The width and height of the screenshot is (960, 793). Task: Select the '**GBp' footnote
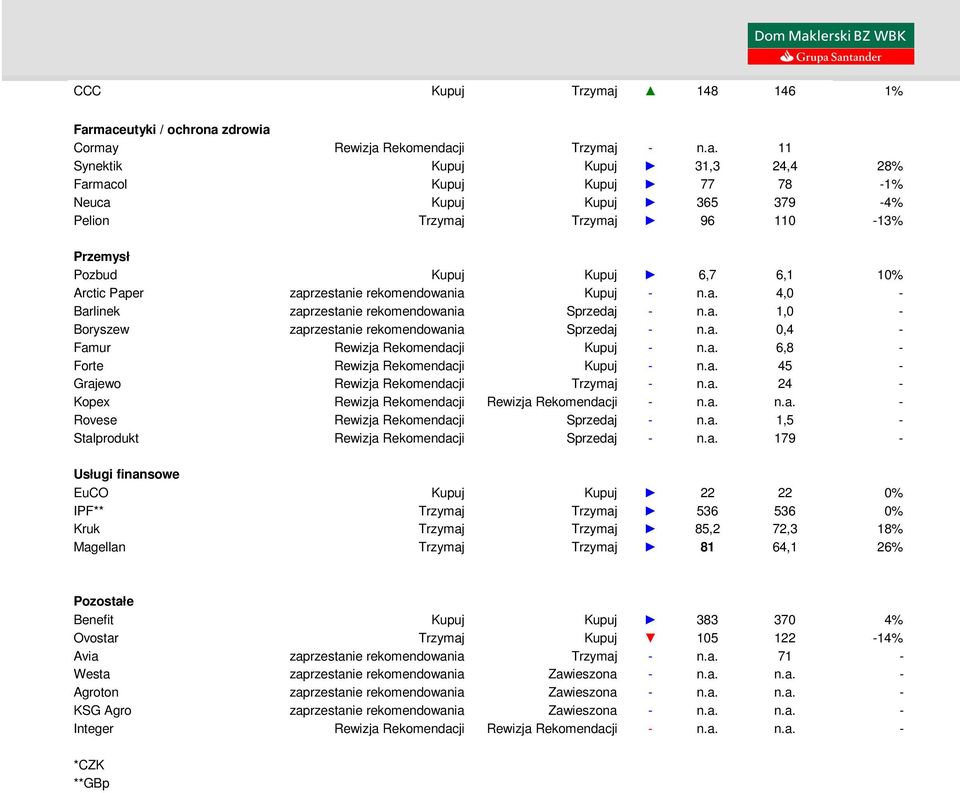[x=92, y=783]
